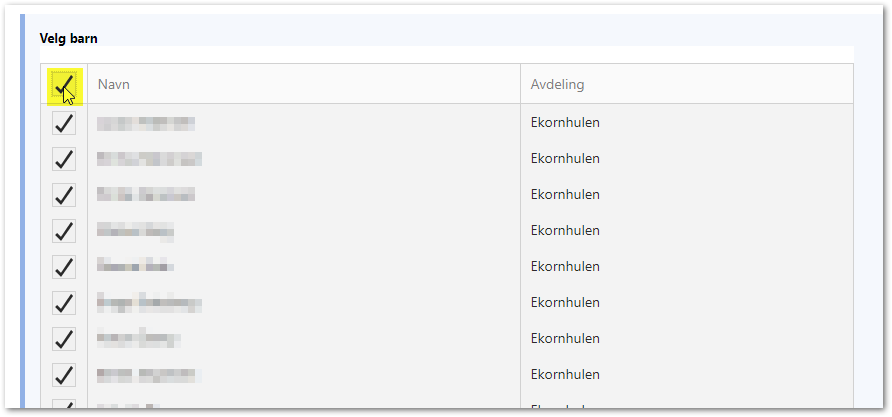Select the fourth row's Ekornhulen cell

[x=565, y=230]
